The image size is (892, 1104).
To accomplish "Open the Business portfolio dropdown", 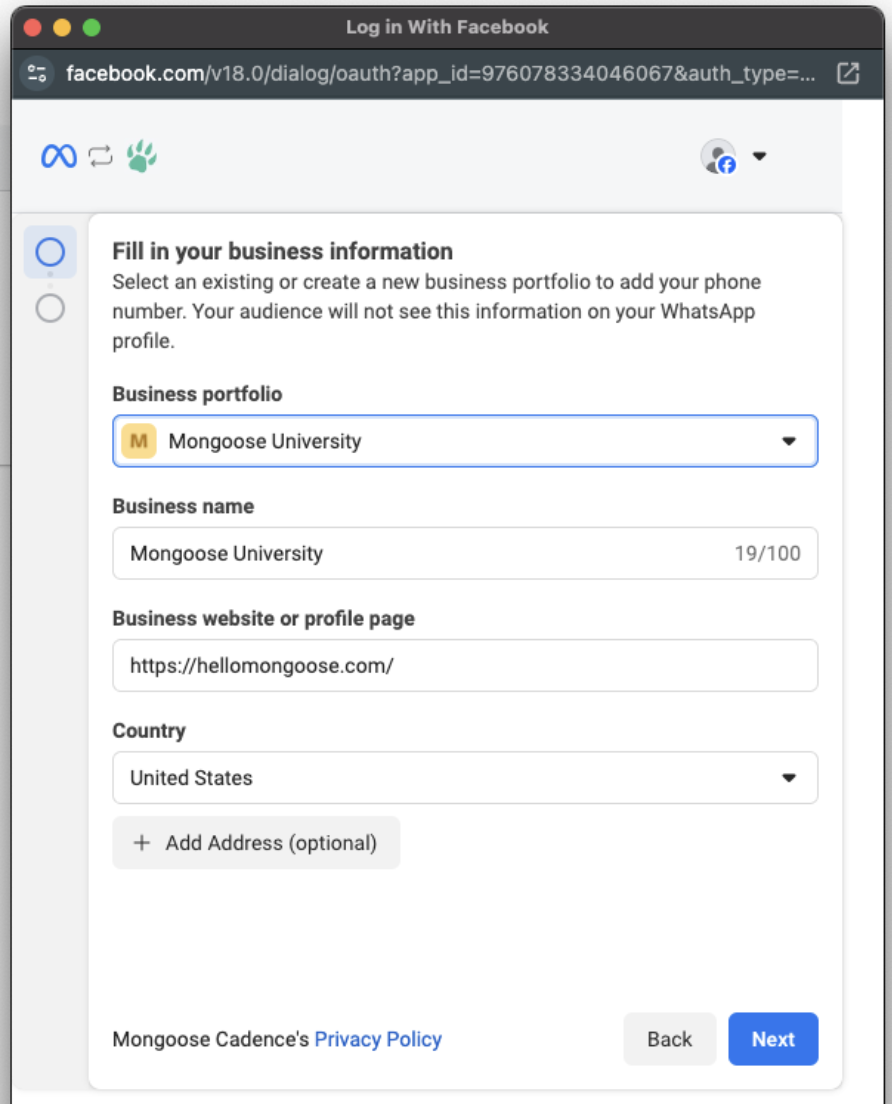I will pyautogui.click(x=465, y=441).
